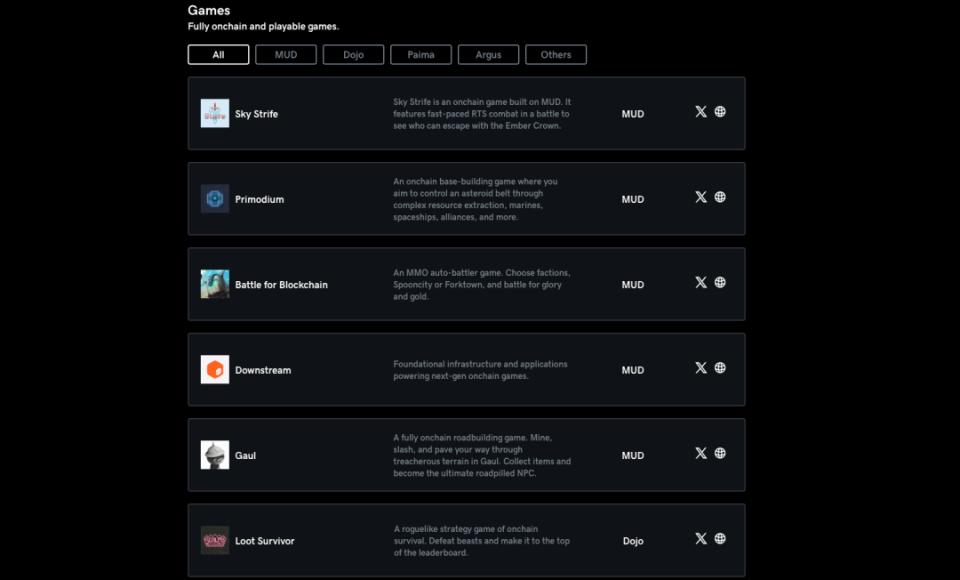Viewport: 960px width, 580px height.
Task: Click Loot Survivor's website globe icon
Action: (720, 538)
